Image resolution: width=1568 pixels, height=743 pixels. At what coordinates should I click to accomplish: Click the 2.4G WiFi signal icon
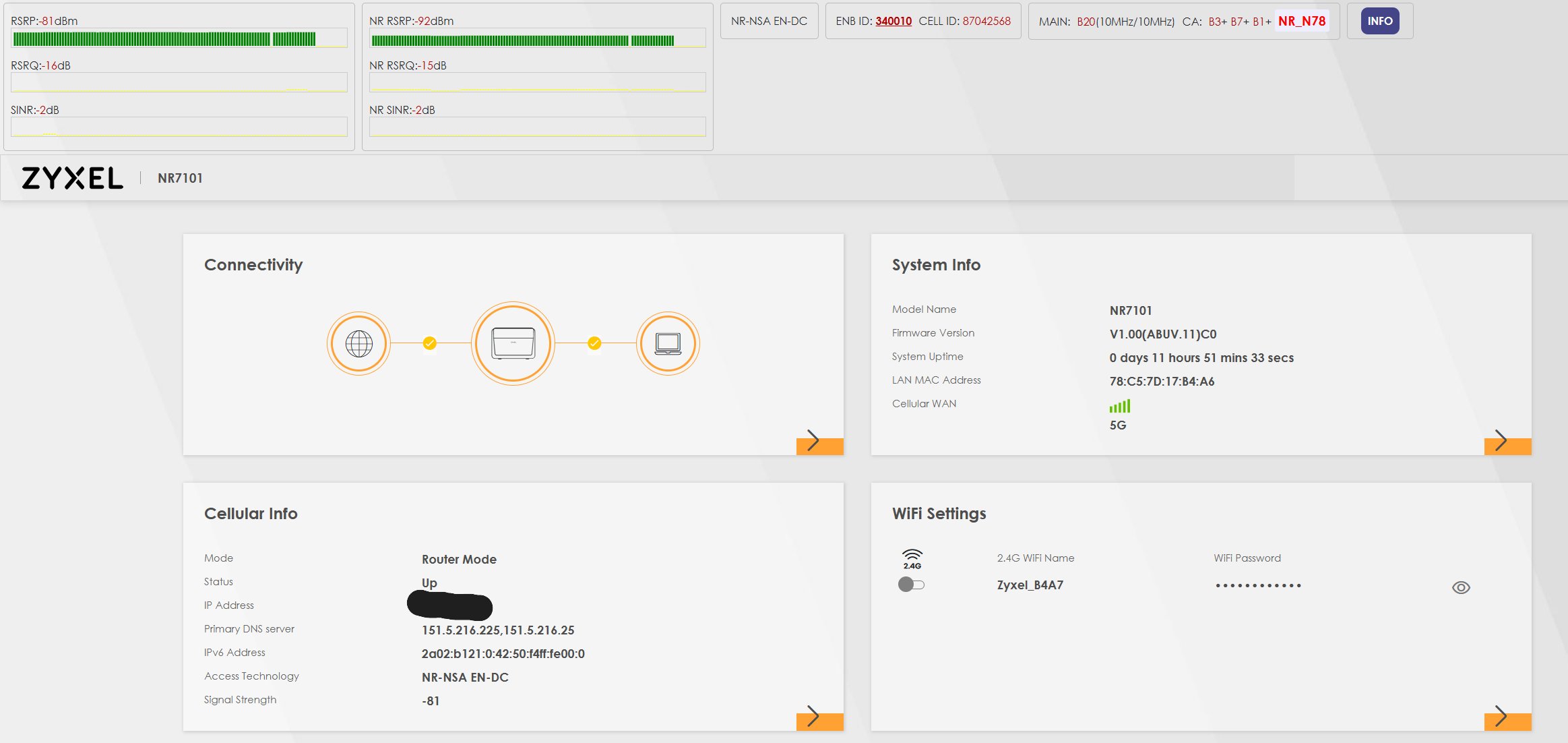(x=912, y=558)
